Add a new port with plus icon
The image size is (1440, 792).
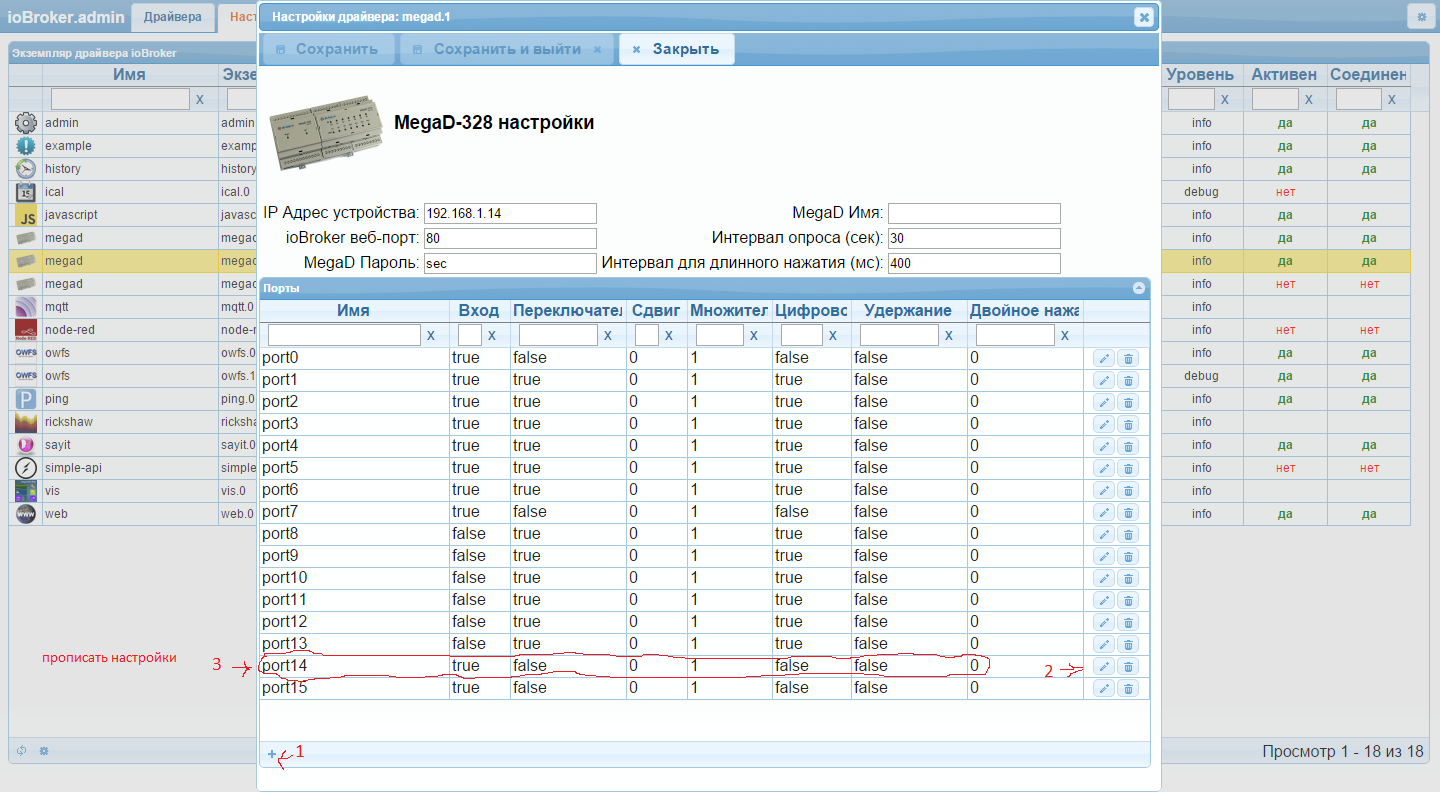click(272, 754)
